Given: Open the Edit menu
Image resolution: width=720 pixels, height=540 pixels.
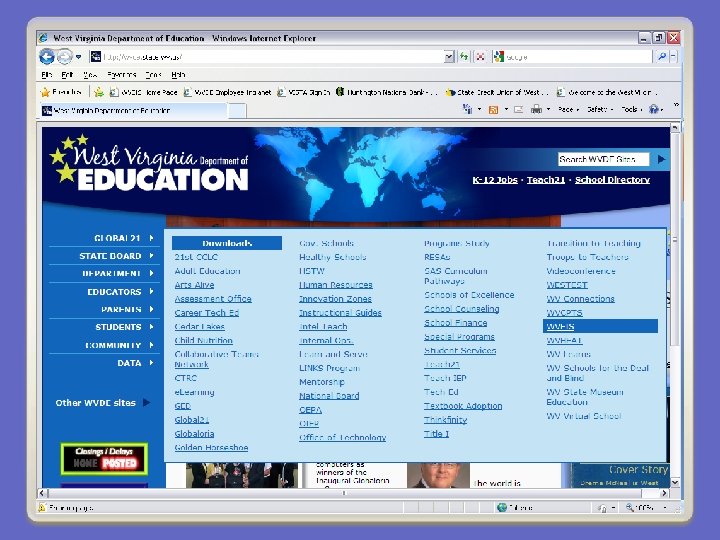Looking at the screenshot, I should 67,74.
